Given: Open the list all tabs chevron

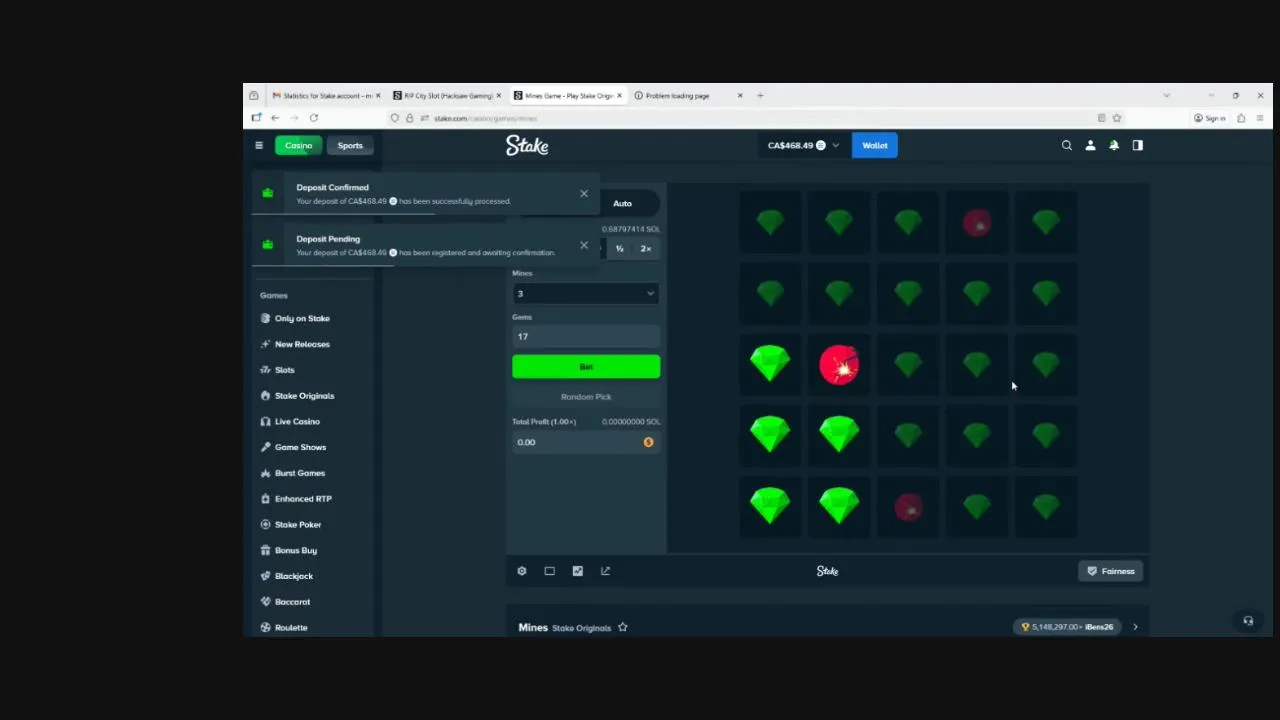Looking at the screenshot, I should pyautogui.click(x=1166, y=96).
